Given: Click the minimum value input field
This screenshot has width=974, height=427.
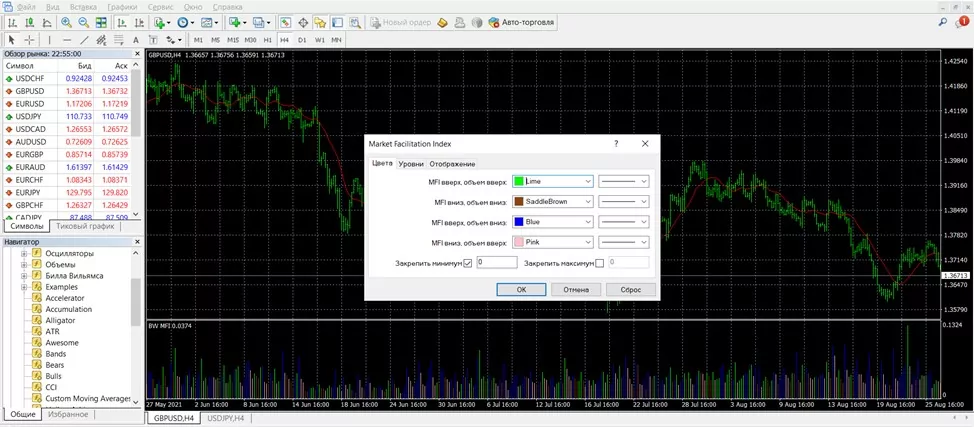Looking at the screenshot, I should (497, 263).
